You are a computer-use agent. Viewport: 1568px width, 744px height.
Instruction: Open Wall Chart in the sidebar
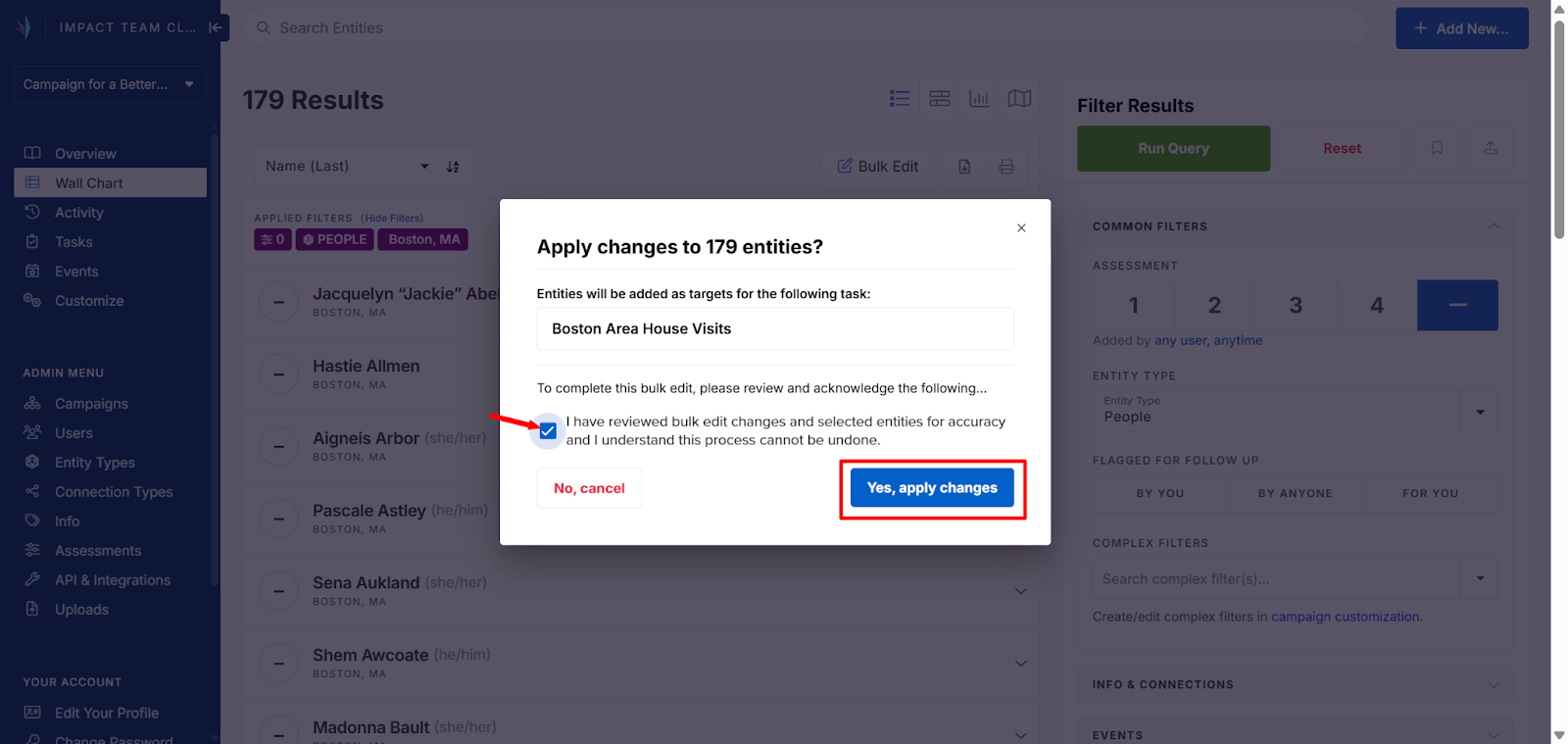110,183
